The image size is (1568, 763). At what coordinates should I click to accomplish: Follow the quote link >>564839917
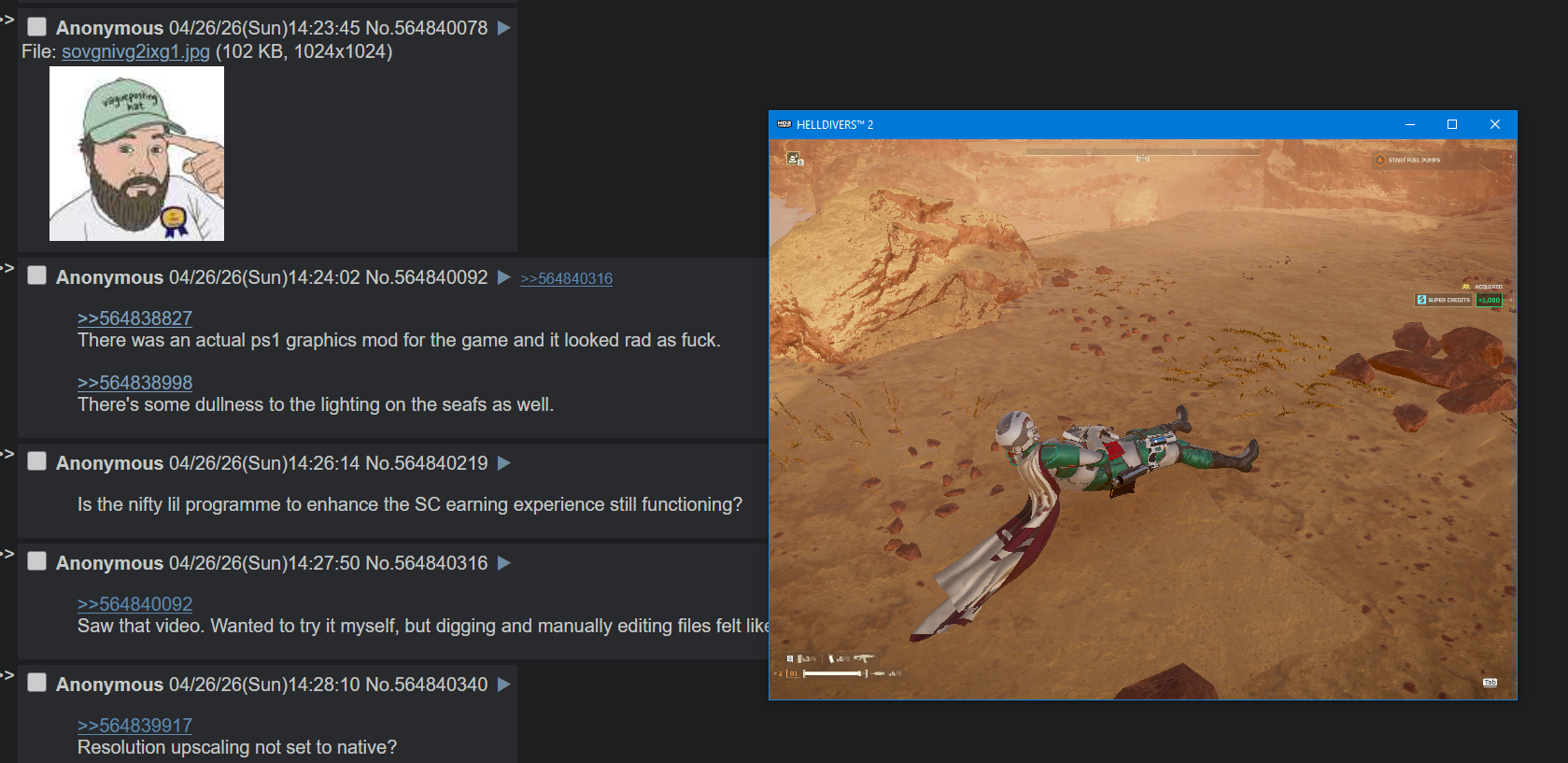point(134,726)
